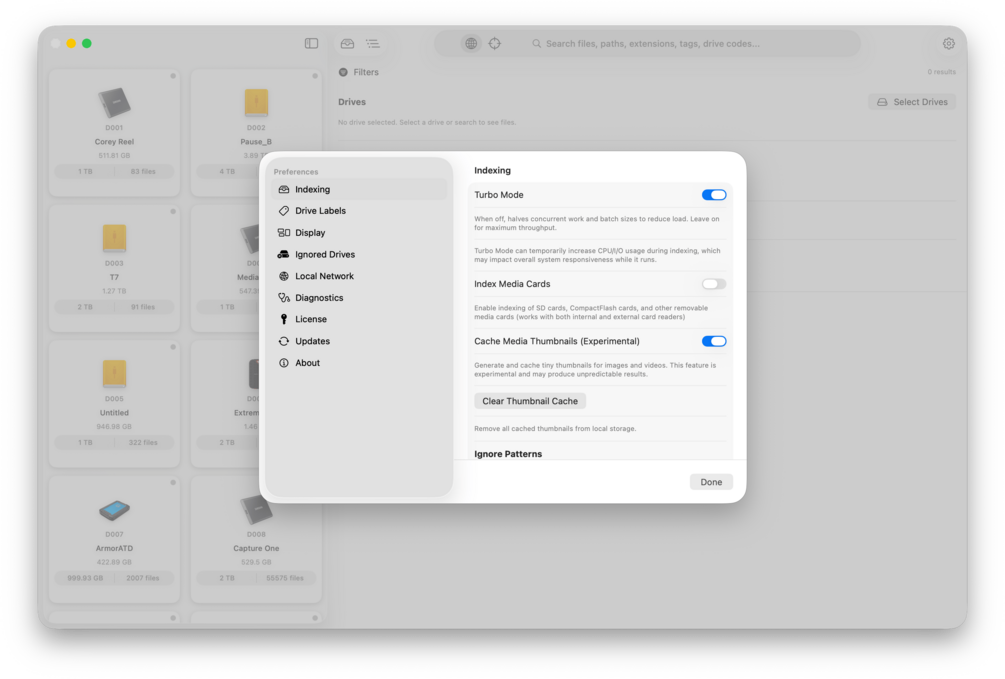Click the Display preferences icon
1005x679 pixels.
(283, 233)
